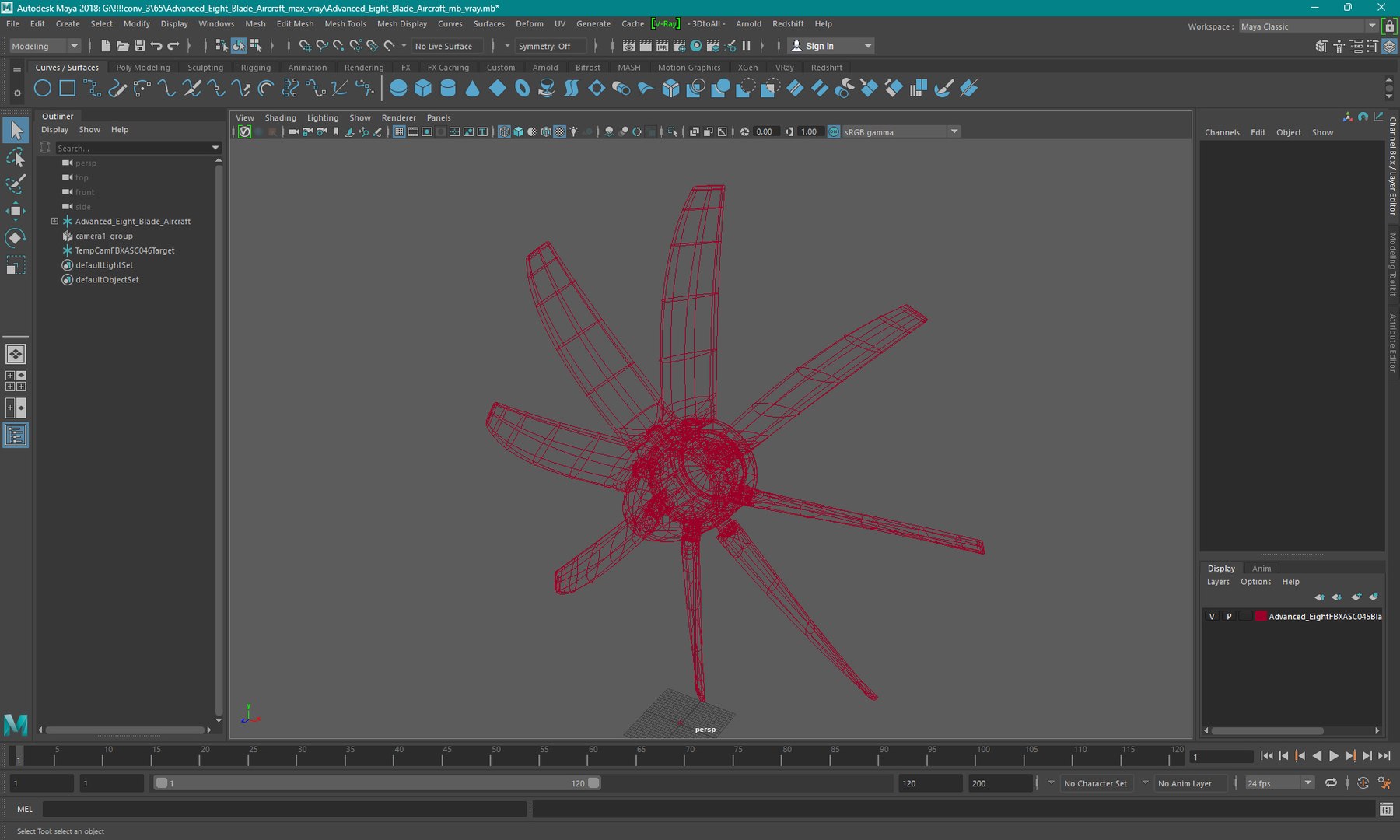
Task: Click the Outliner search field
Action: click(x=138, y=148)
